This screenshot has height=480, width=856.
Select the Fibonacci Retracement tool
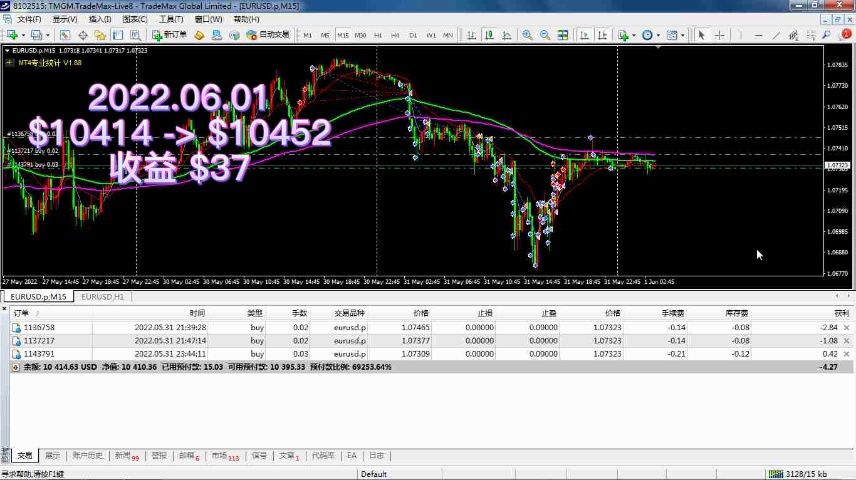(811, 35)
